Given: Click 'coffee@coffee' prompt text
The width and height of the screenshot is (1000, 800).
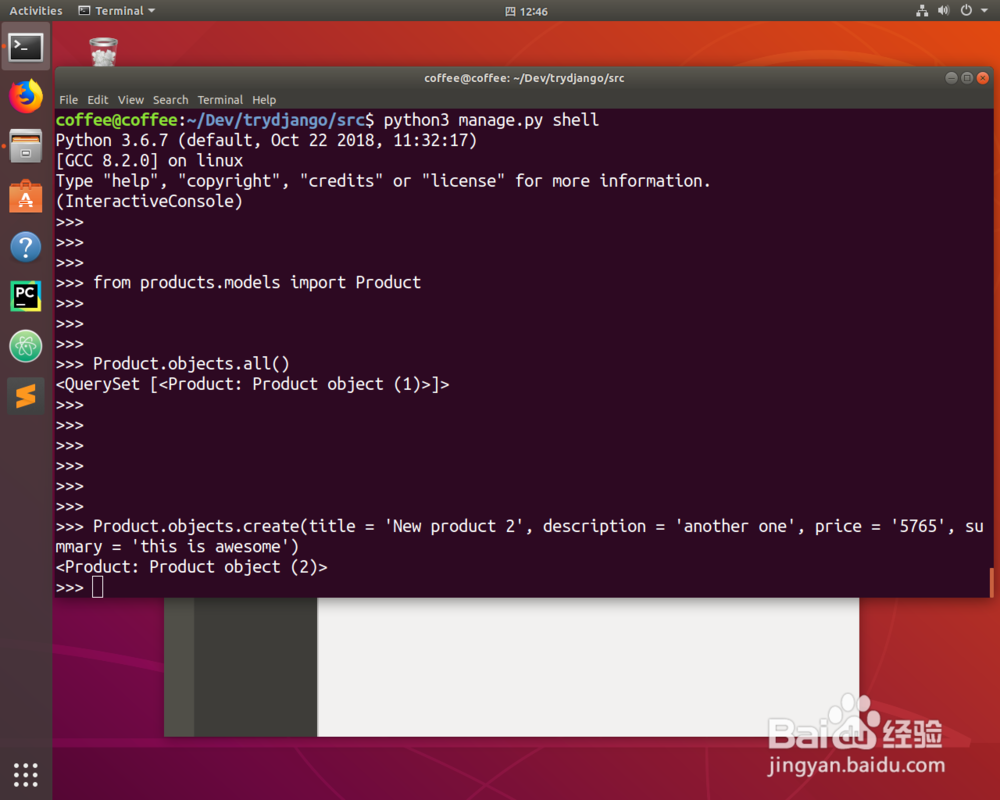Looking at the screenshot, I should (x=117, y=120).
